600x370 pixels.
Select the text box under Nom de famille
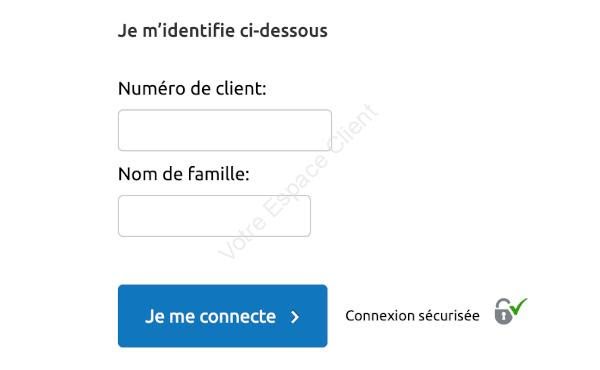pos(214,216)
